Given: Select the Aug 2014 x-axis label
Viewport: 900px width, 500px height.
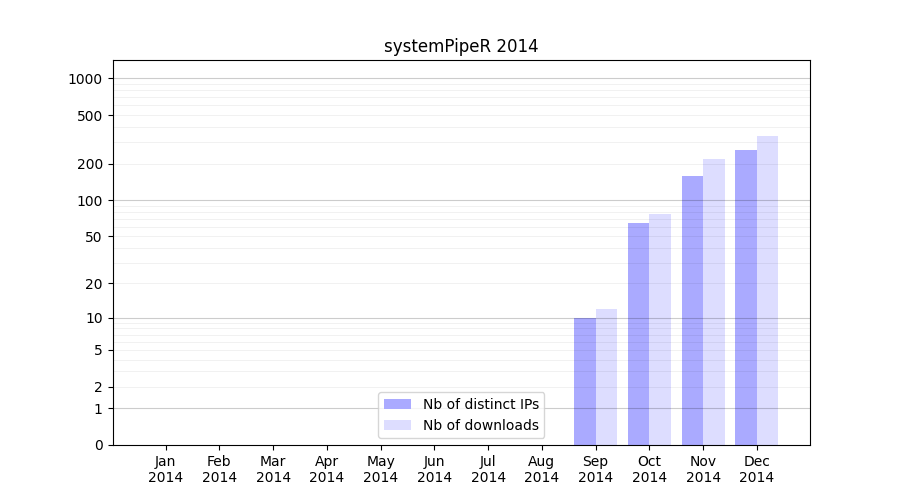Looking at the screenshot, I should pyautogui.click(x=542, y=469).
